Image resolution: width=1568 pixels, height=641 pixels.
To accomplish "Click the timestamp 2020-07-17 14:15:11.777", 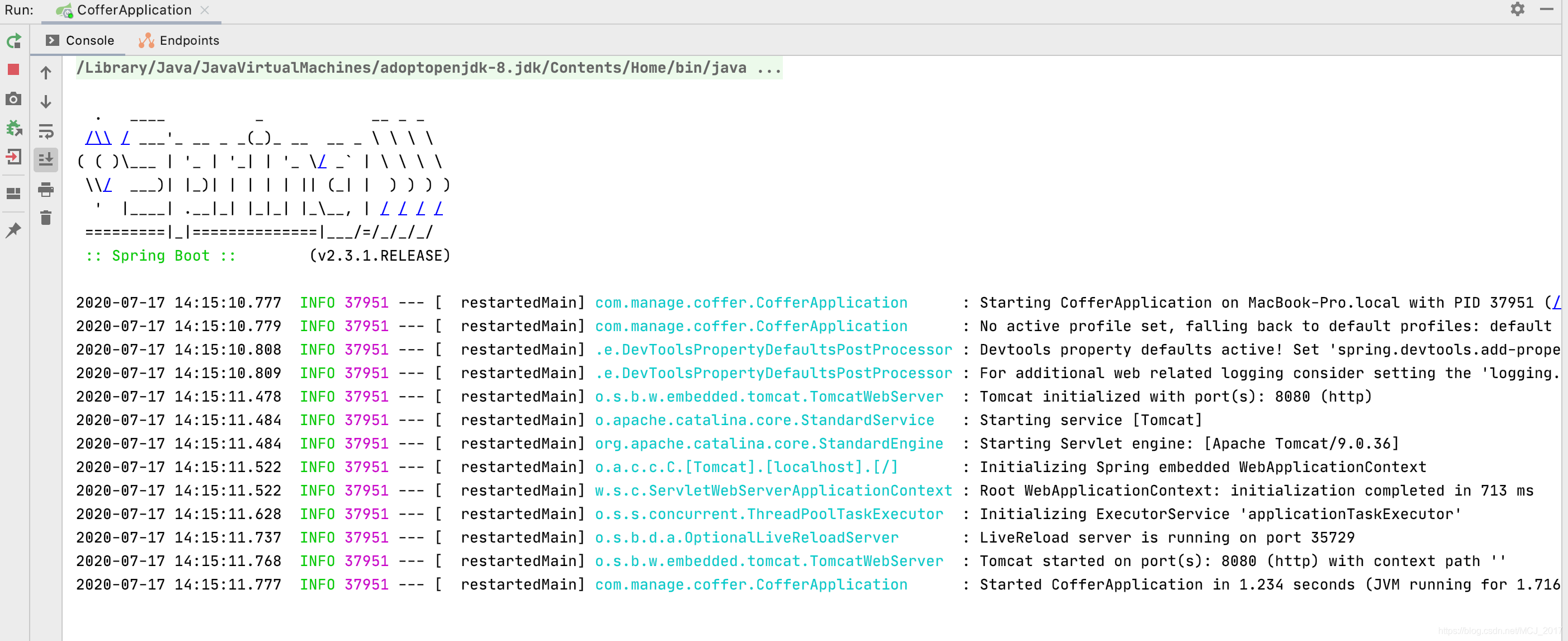I will pos(179,585).
